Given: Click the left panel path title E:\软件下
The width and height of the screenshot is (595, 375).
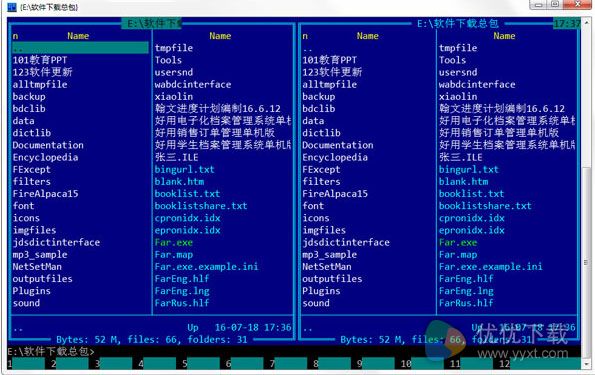Looking at the screenshot, I should click(153, 24).
